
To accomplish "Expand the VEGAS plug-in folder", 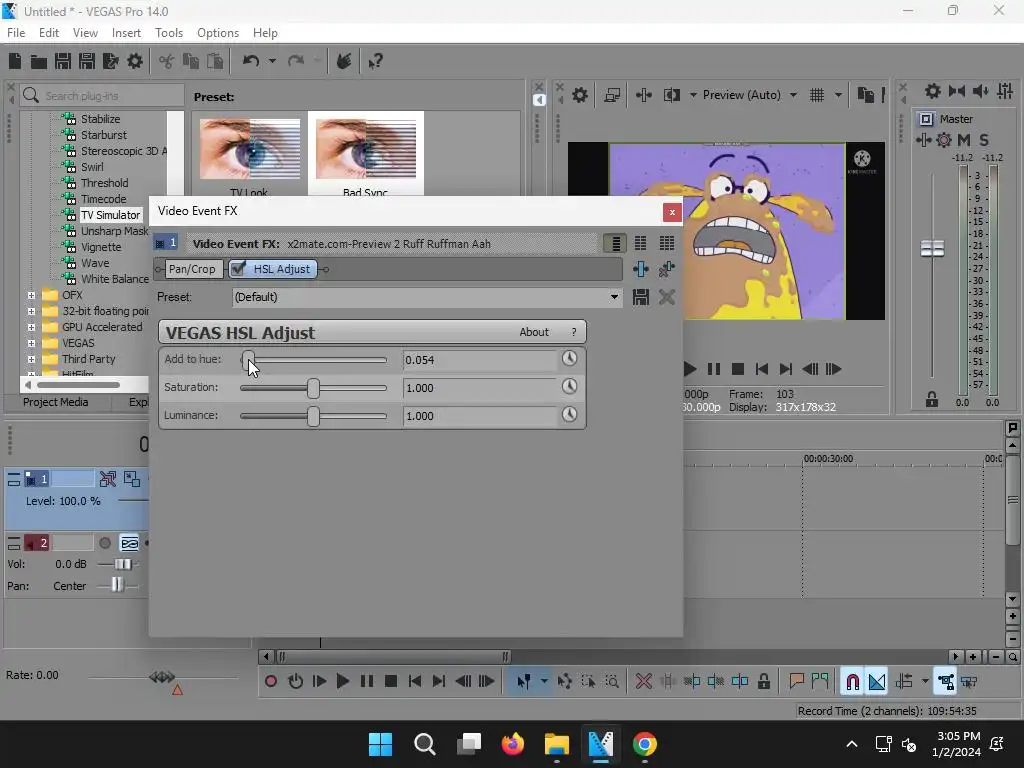I will pos(31,343).
